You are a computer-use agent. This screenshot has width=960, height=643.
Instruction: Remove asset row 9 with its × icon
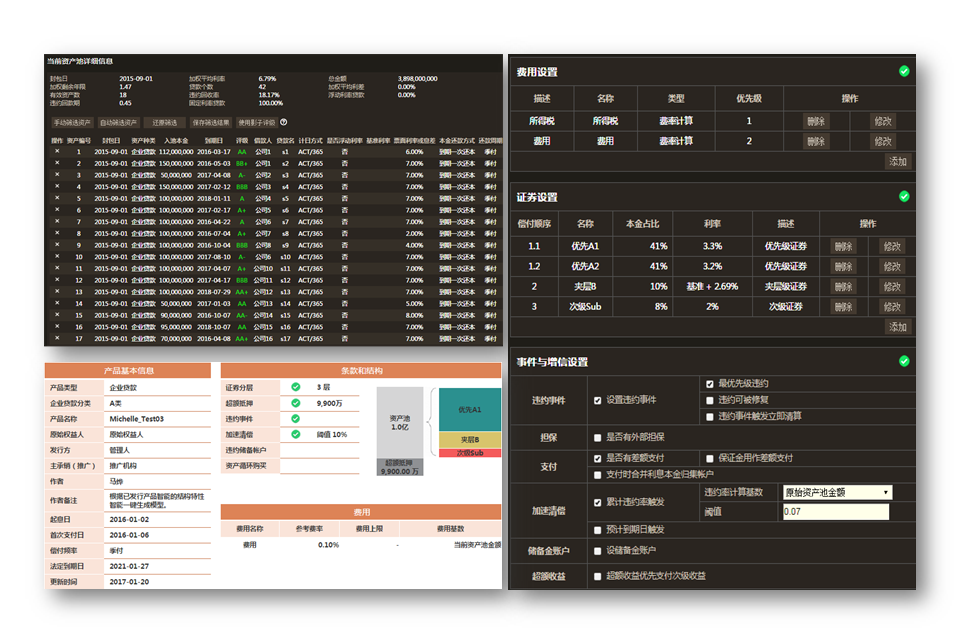click(57, 244)
